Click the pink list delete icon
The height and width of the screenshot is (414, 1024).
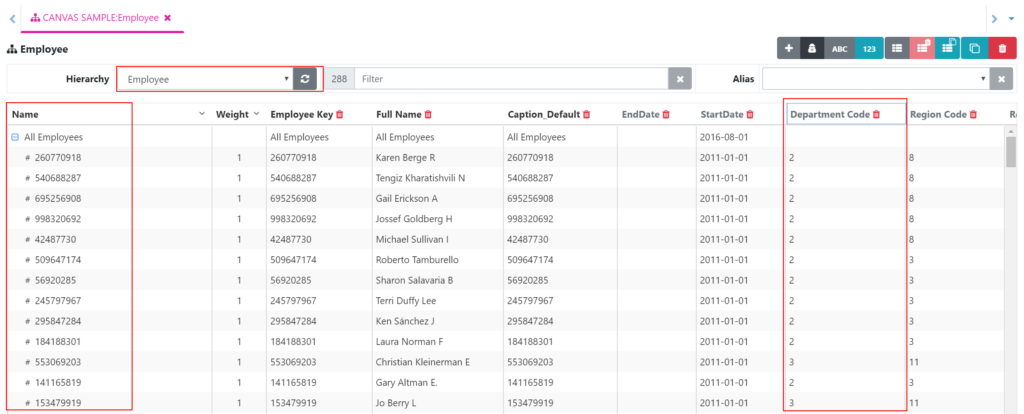[x=922, y=48]
